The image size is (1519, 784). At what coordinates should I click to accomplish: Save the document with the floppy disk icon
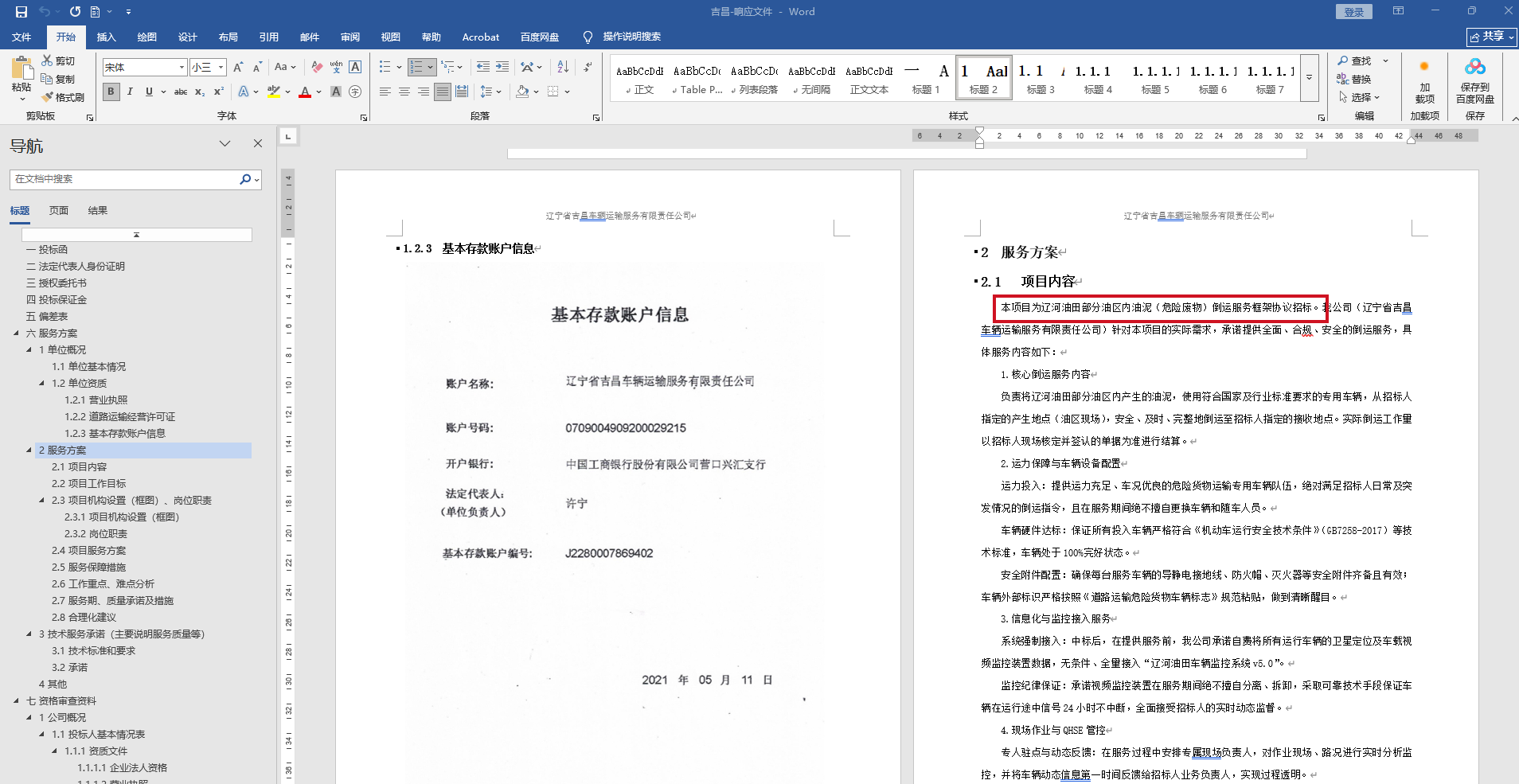click(x=21, y=12)
